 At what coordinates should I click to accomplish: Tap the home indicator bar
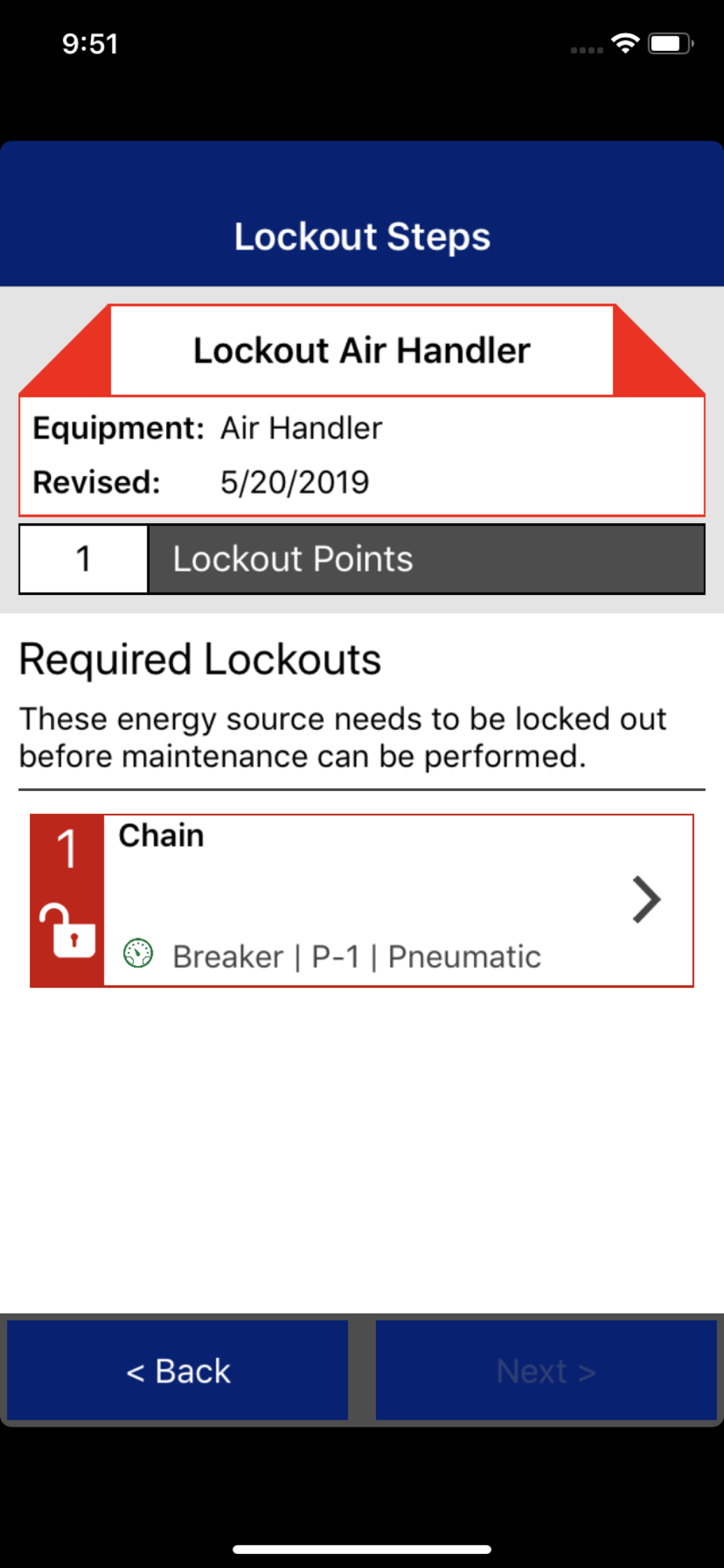(x=362, y=1549)
